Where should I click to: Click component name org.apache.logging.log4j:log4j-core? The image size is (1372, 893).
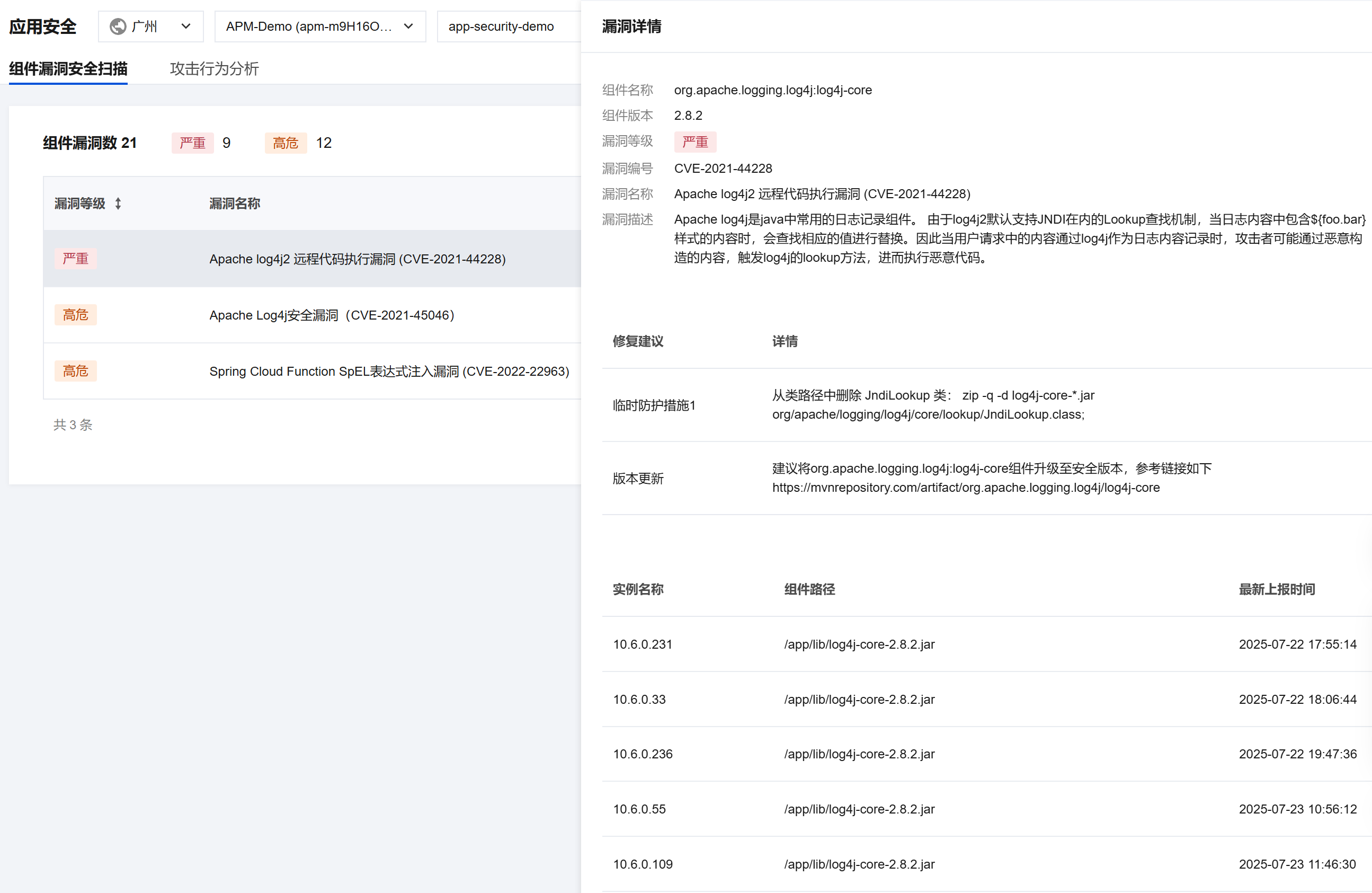(772, 90)
